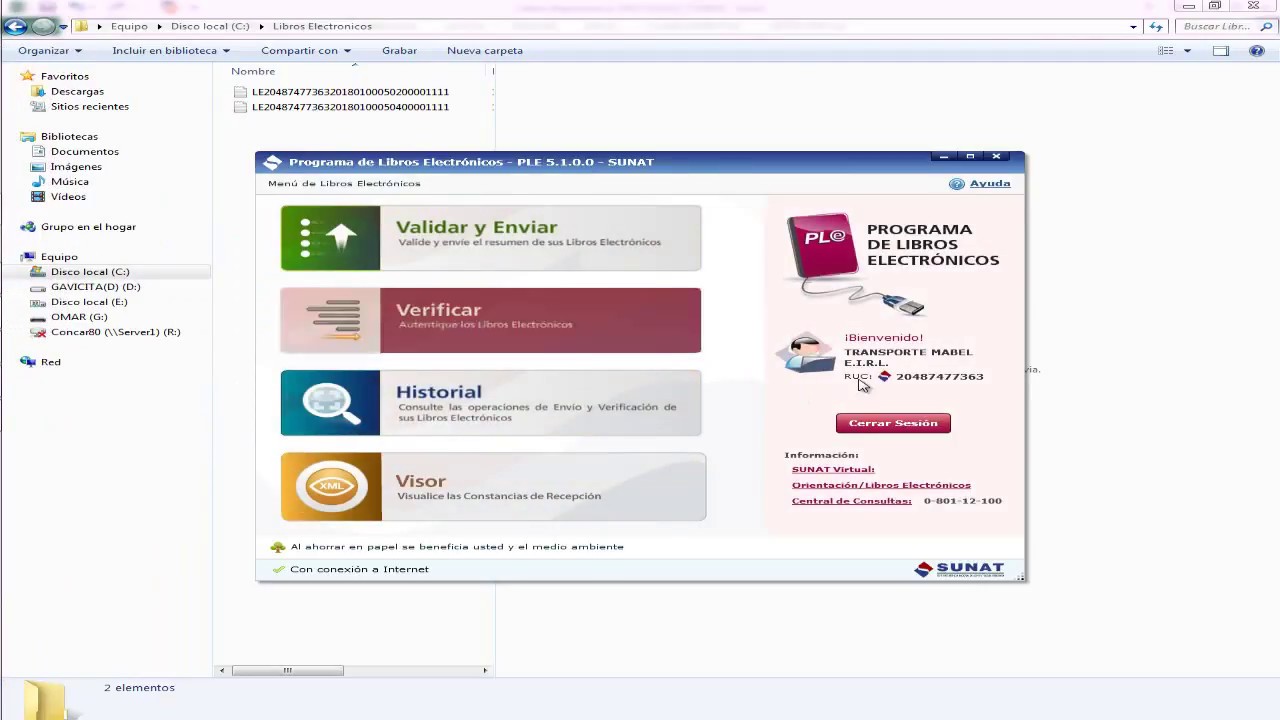The image size is (1280, 720).
Task: Open the Historial de operaciones tile
Action: pyautogui.click(x=491, y=403)
